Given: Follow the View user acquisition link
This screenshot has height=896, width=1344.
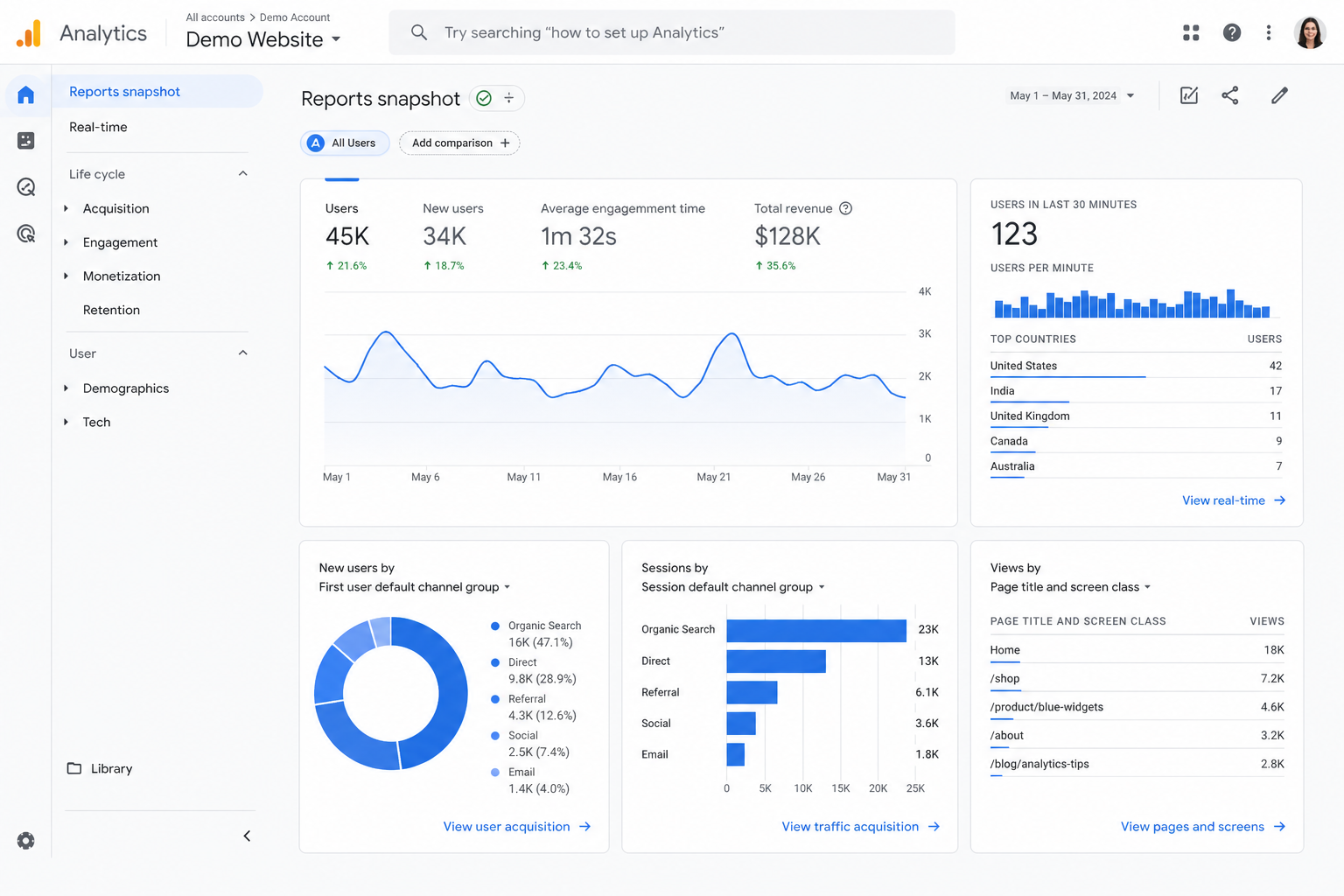Looking at the screenshot, I should pyautogui.click(x=517, y=827).
